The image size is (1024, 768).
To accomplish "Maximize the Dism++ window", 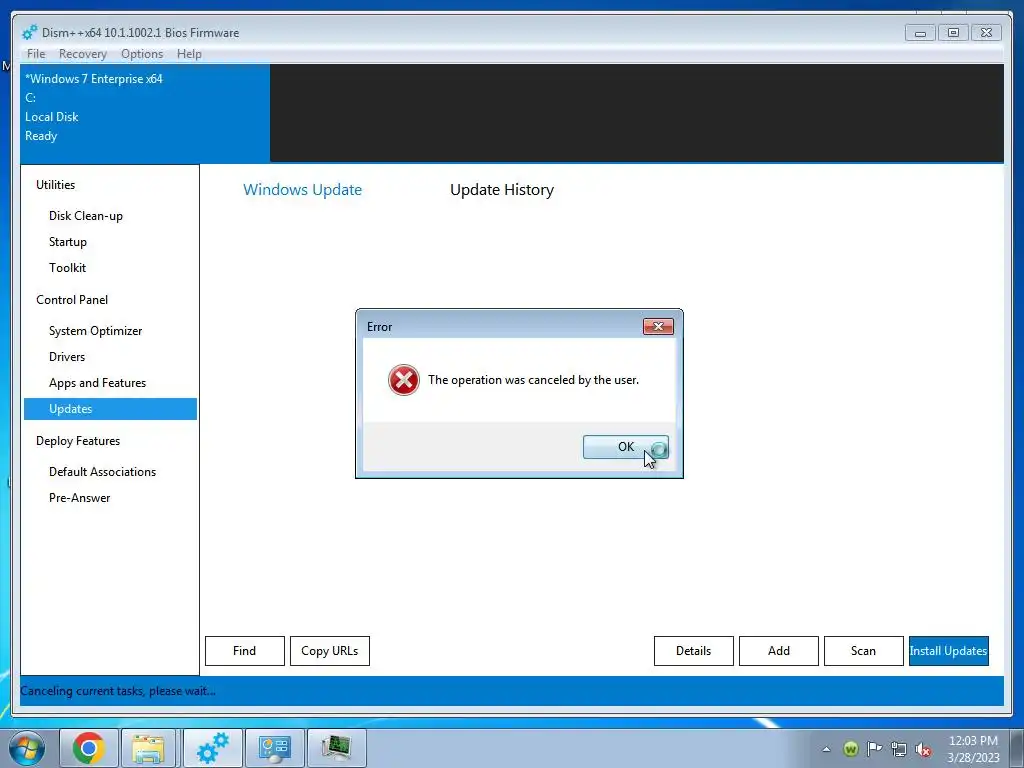I will [x=953, y=33].
